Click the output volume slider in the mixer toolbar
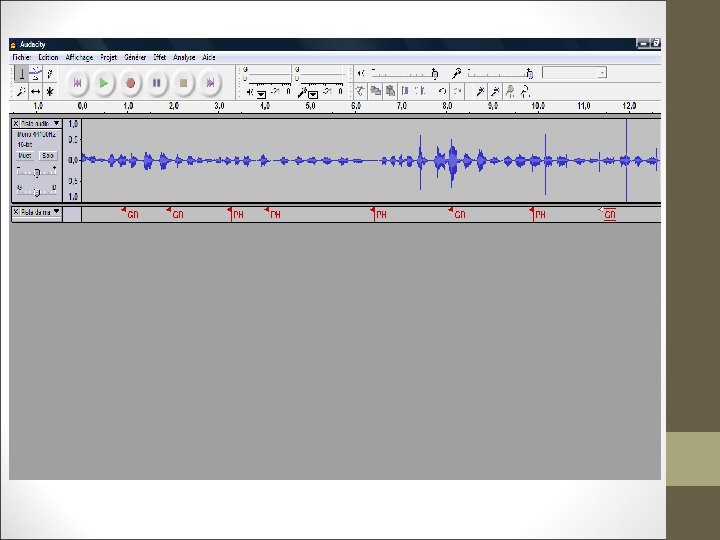 (x=404, y=73)
